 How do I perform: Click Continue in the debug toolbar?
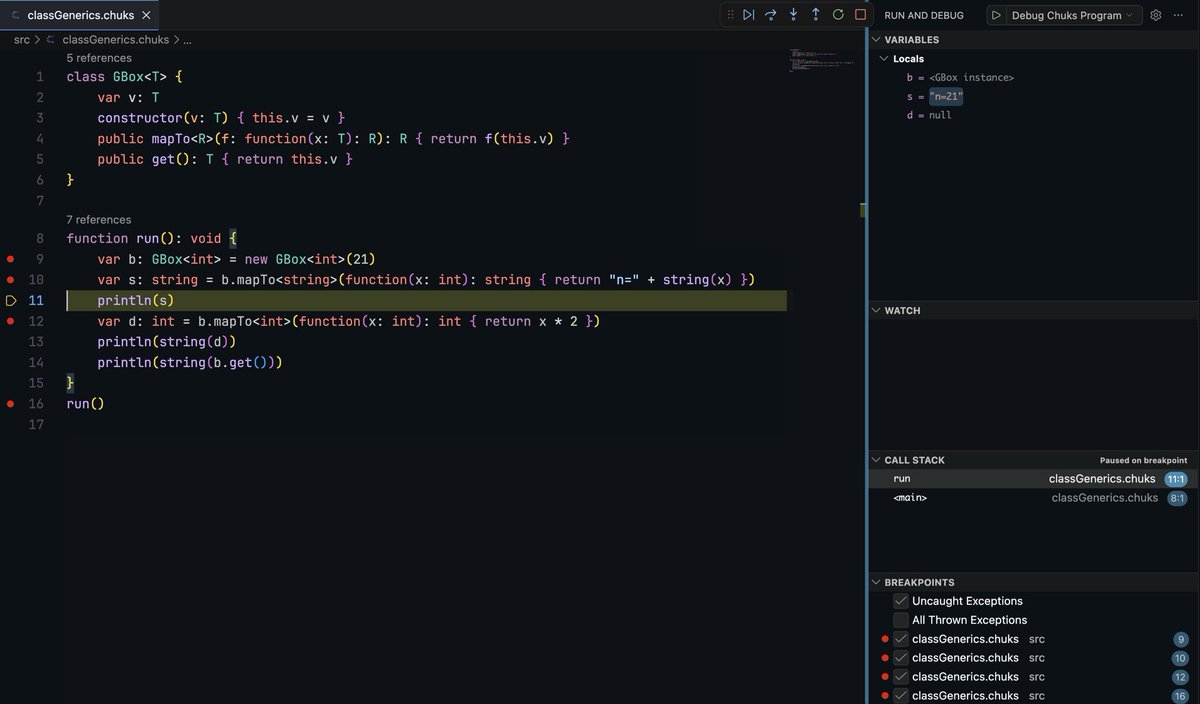coord(748,15)
